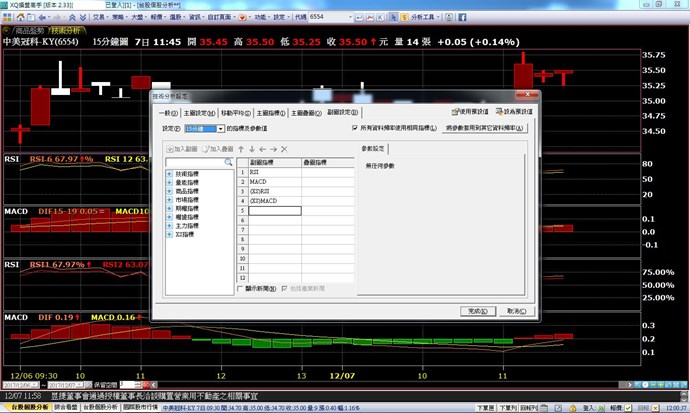
Task: Click the delete X icon in indicator toolbar
Action: [284, 149]
